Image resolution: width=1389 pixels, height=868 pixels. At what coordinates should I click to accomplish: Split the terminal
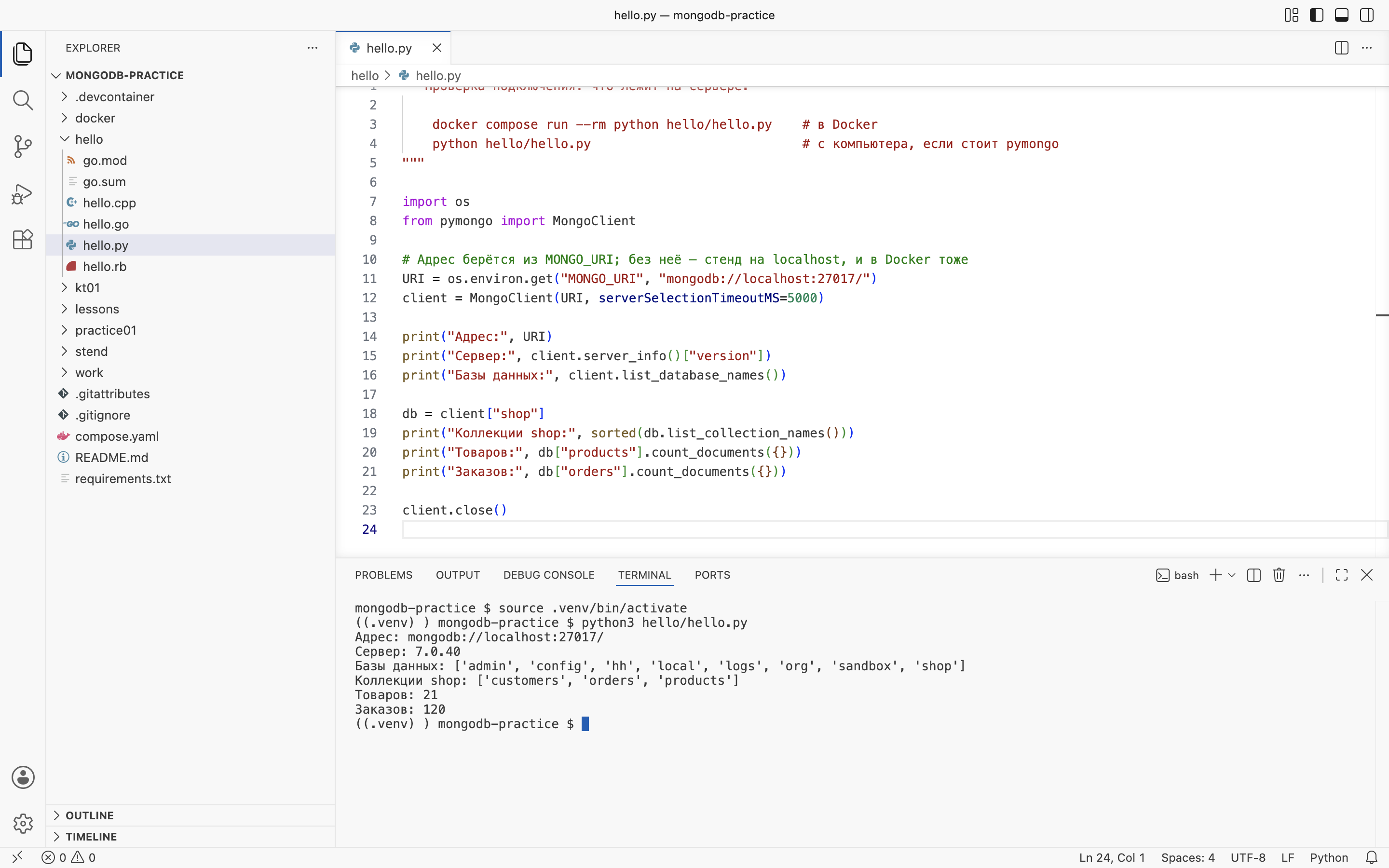coord(1253,575)
